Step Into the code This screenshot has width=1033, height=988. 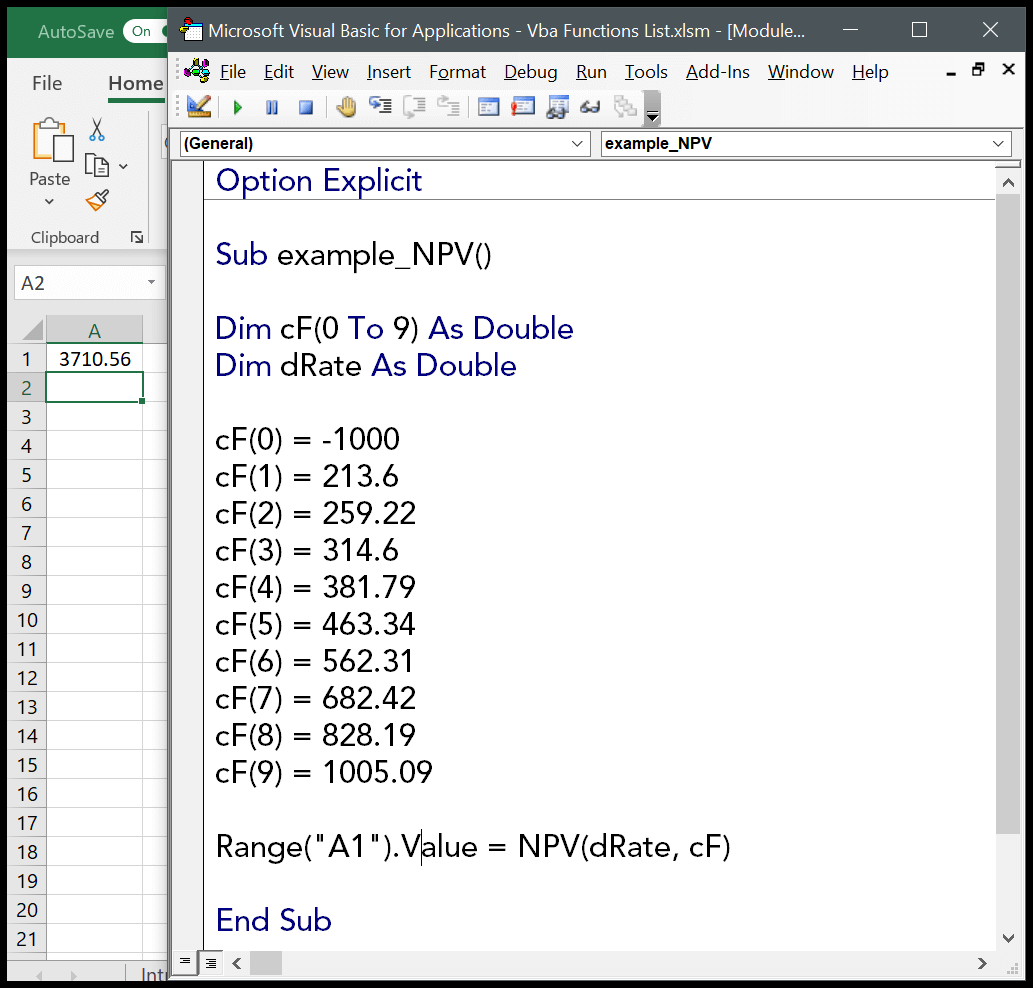click(379, 106)
